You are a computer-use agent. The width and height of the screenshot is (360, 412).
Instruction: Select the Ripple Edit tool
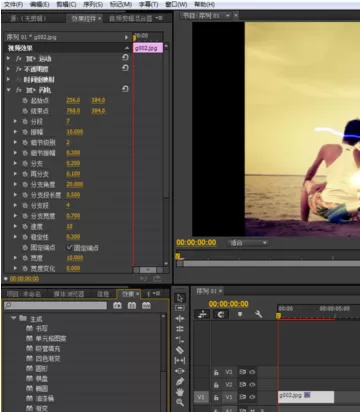click(x=180, y=318)
